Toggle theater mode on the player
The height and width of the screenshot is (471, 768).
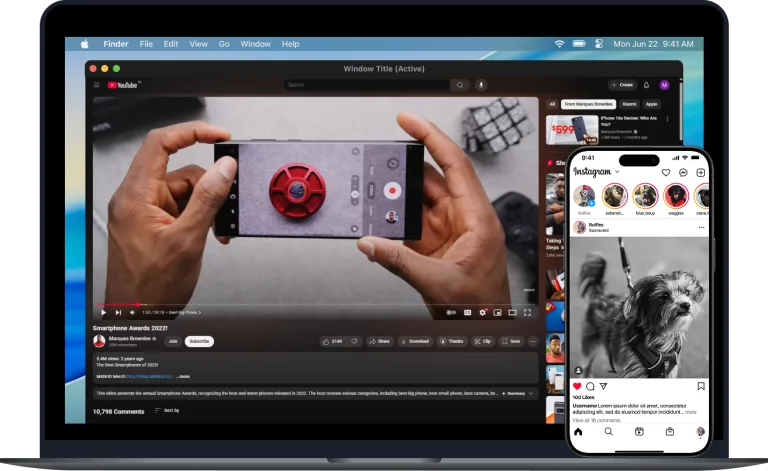click(x=512, y=312)
